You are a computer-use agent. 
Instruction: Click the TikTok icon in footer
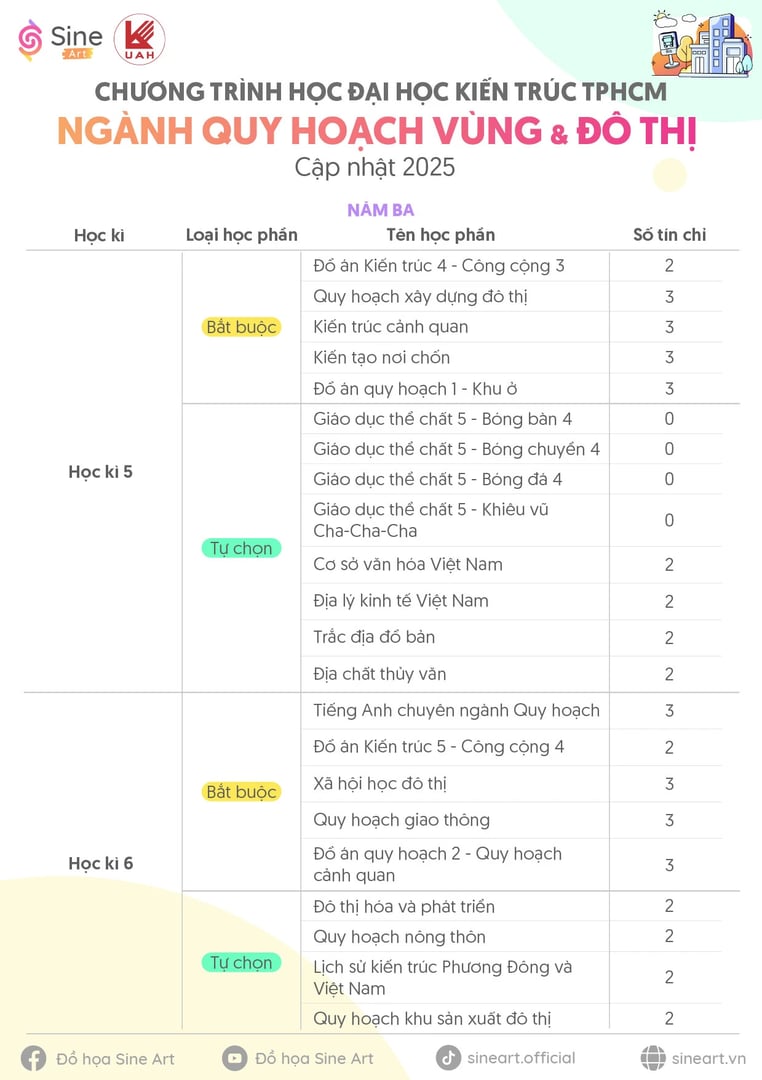tap(449, 1058)
